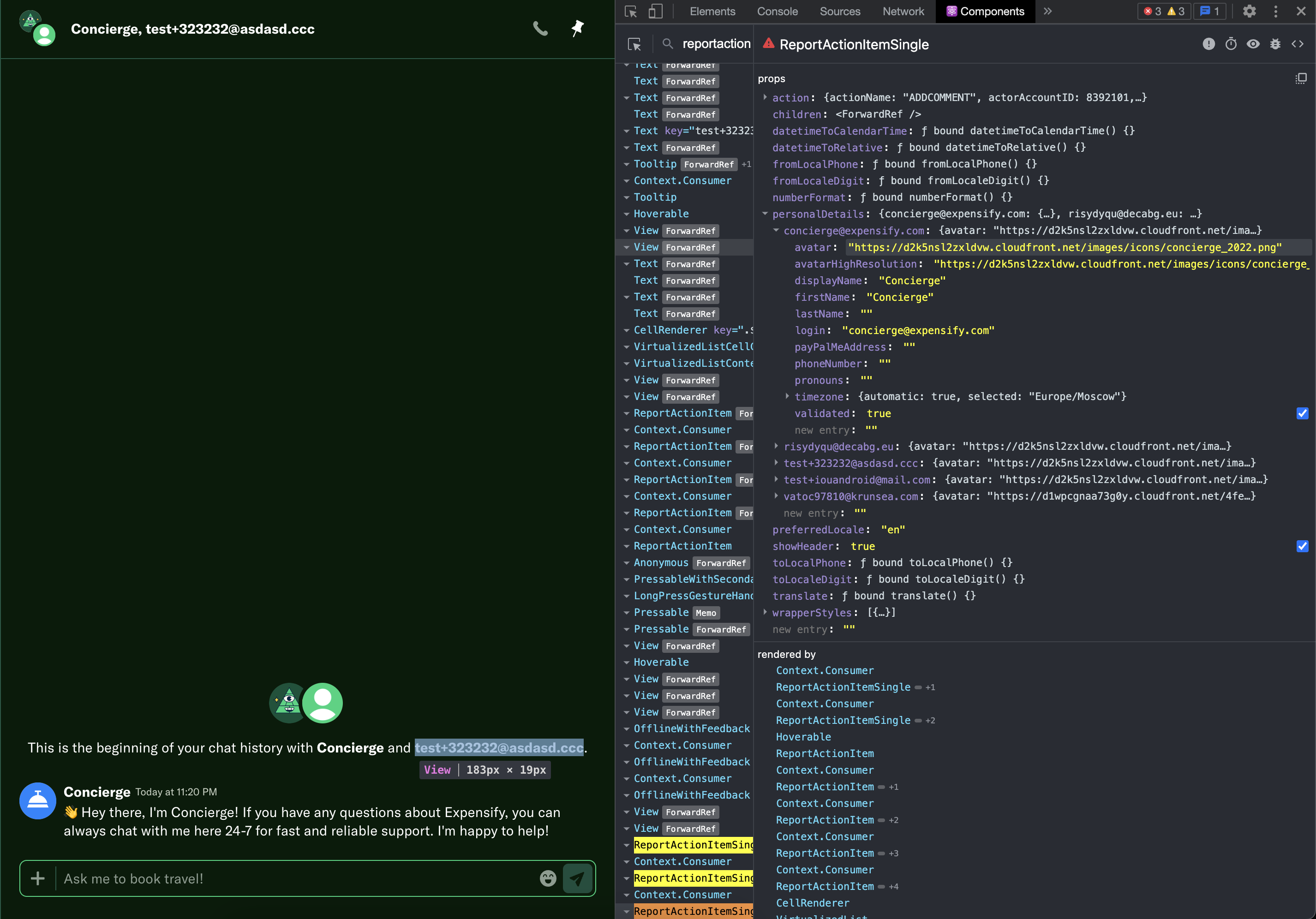Screen dimensions: 1316x919
Task: Toggle the validated true checkbox
Action: [1302, 414]
